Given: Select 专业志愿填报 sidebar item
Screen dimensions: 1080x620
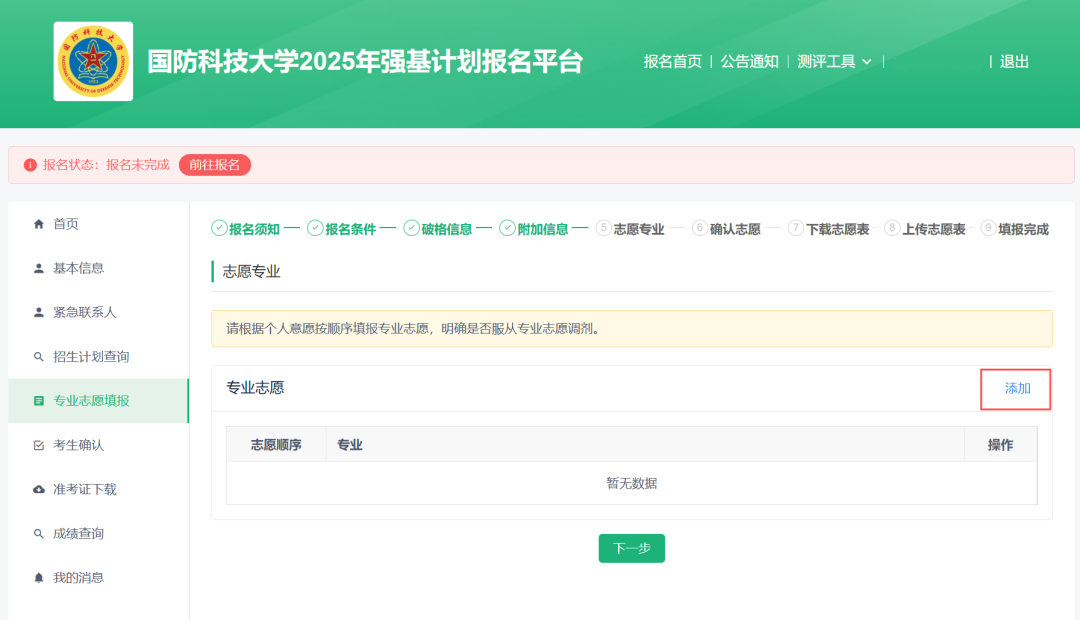Looking at the screenshot, I should [98, 401].
